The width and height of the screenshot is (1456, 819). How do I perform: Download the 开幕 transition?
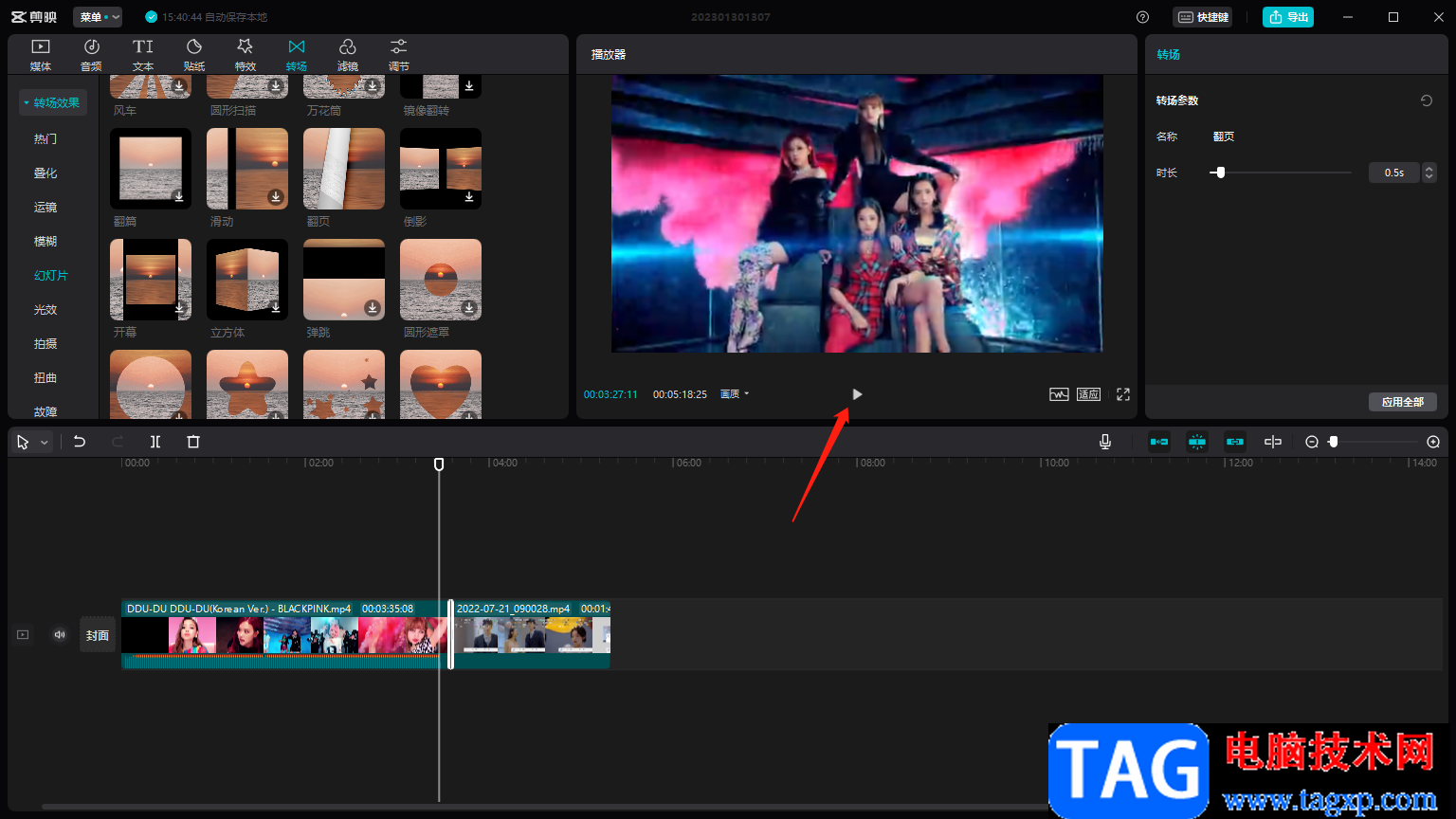pos(178,307)
